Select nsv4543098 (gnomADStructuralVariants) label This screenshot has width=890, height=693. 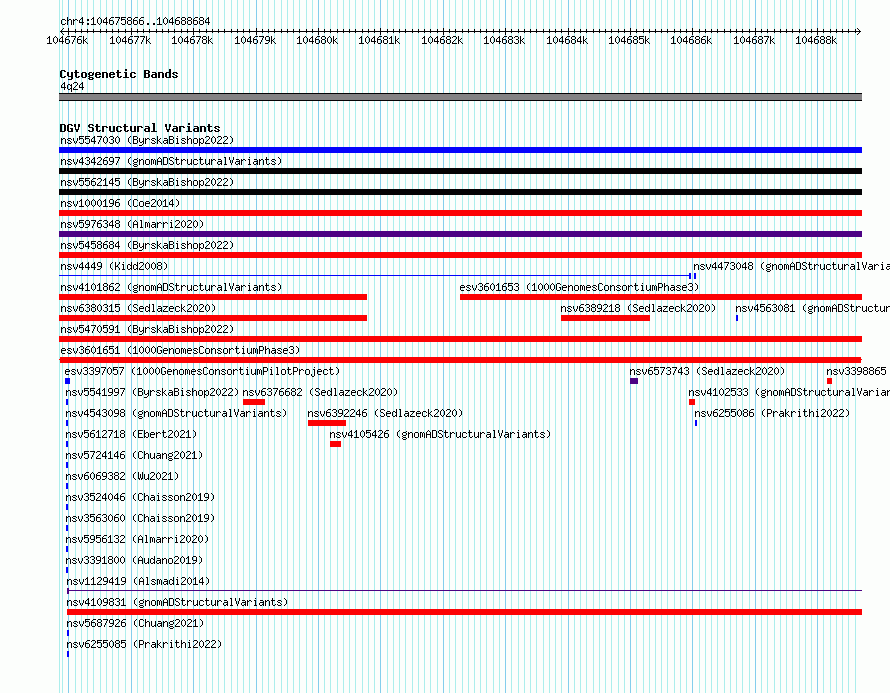[x=176, y=413]
